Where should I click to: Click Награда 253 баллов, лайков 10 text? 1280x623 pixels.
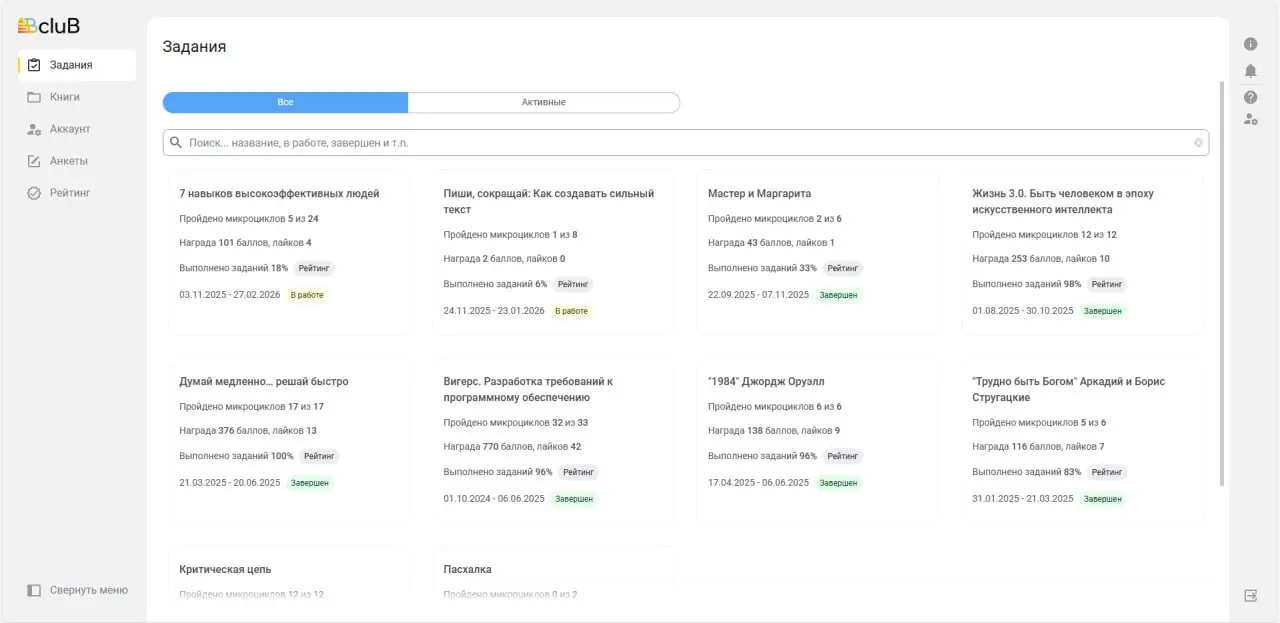[x=1041, y=259]
